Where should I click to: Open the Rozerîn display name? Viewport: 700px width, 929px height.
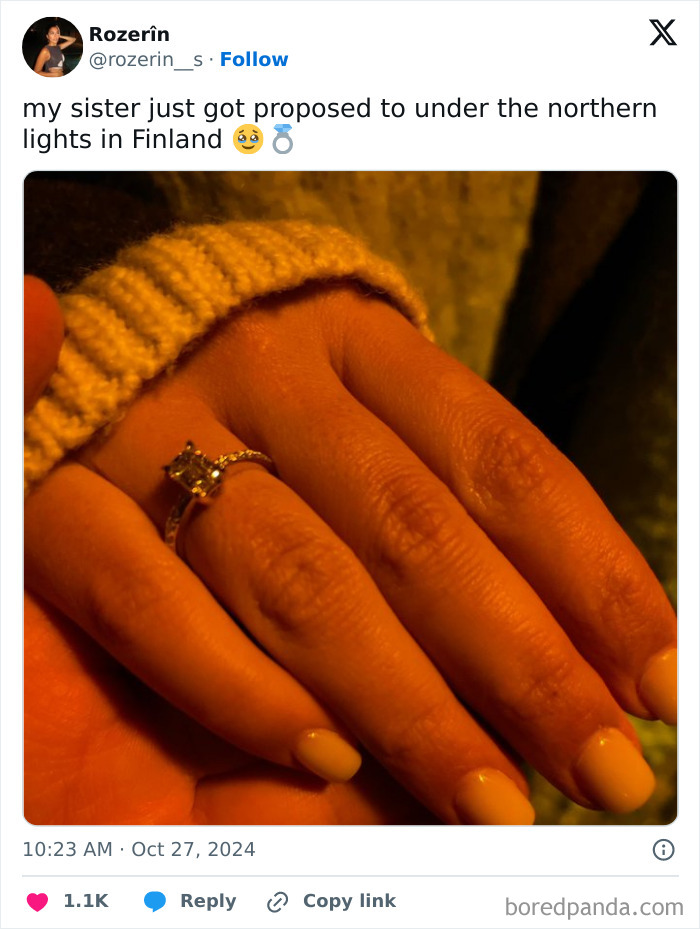129,34
